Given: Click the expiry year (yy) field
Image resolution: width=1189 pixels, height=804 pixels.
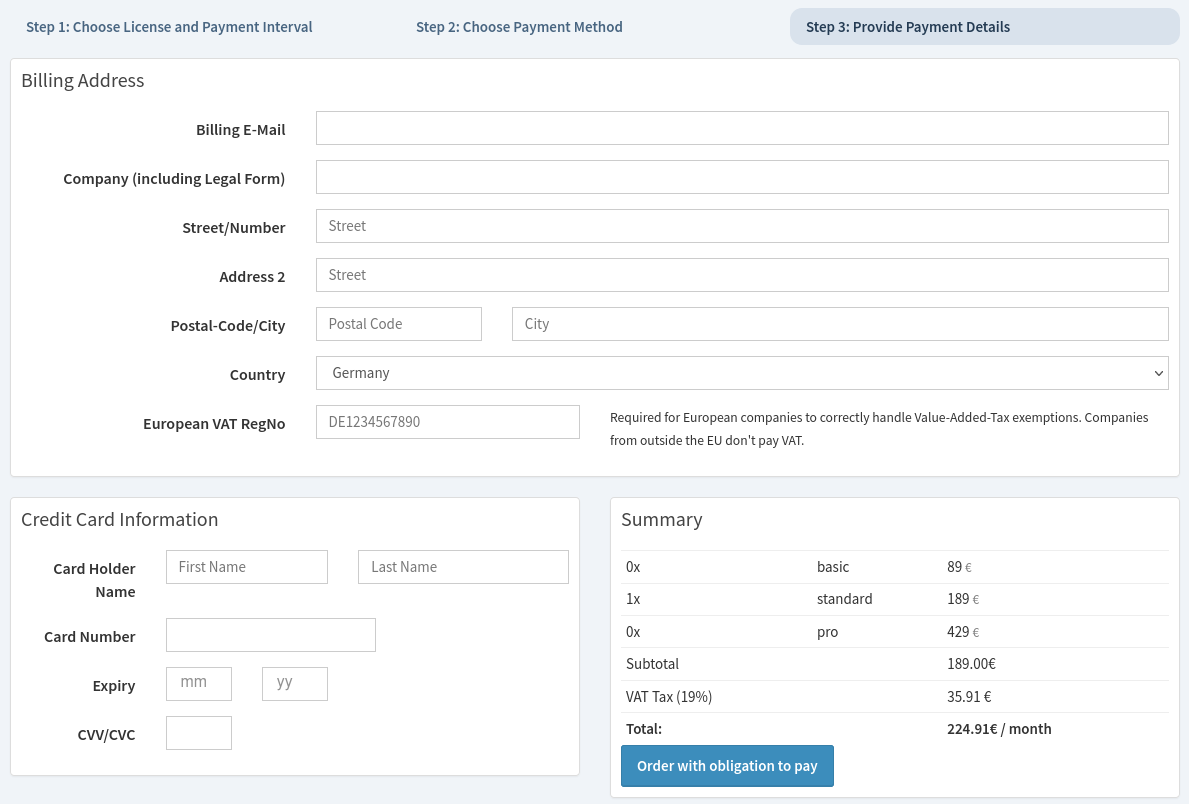Looking at the screenshot, I should pyautogui.click(x=295, y=684).
